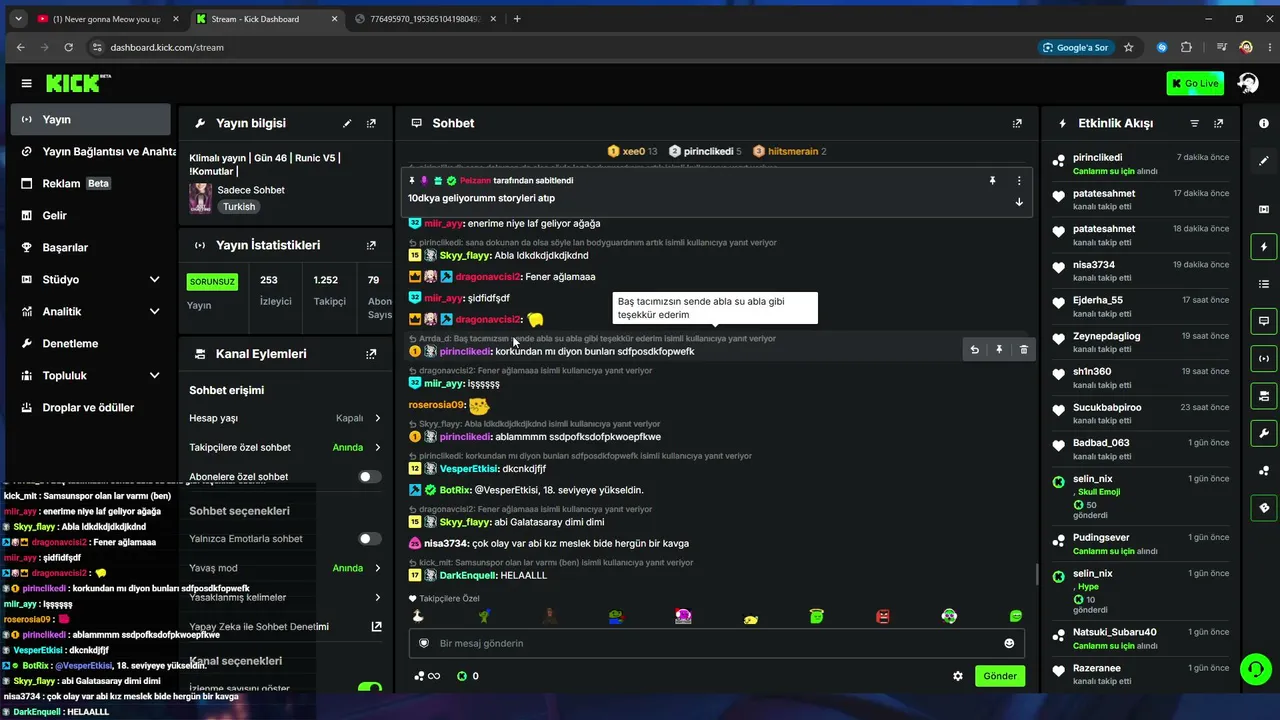Open the Gelir sidebar item
This screenshot has width=1280, height=720.
pyautogui.click(x=91, y=215)
